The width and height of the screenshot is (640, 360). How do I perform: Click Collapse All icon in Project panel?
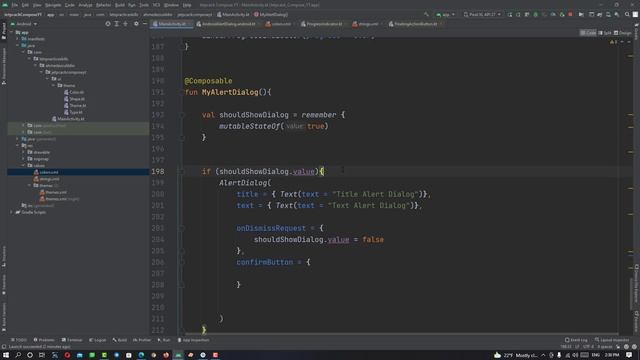point(126,24)
